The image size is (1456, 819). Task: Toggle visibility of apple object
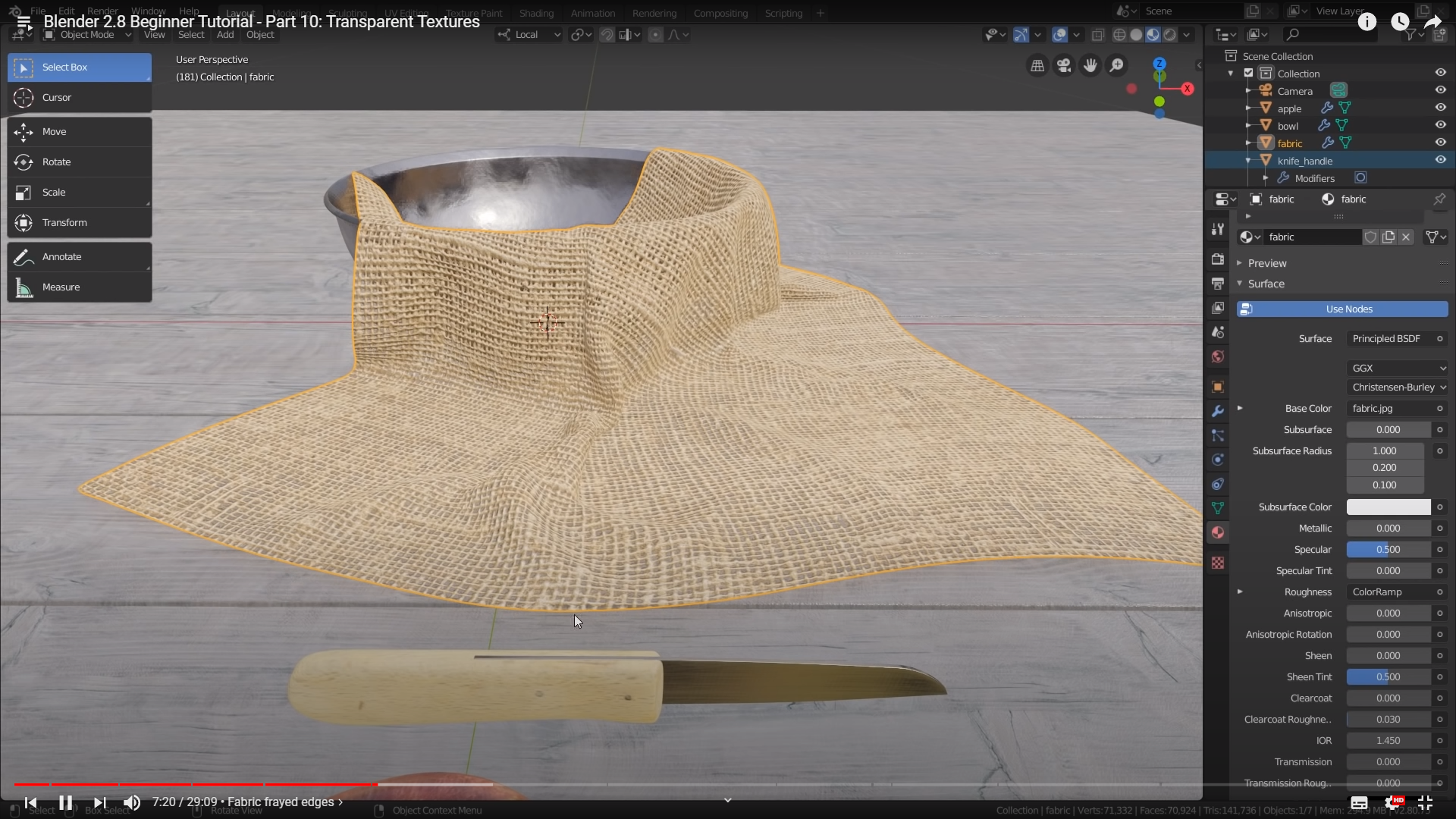[1440, 108]
